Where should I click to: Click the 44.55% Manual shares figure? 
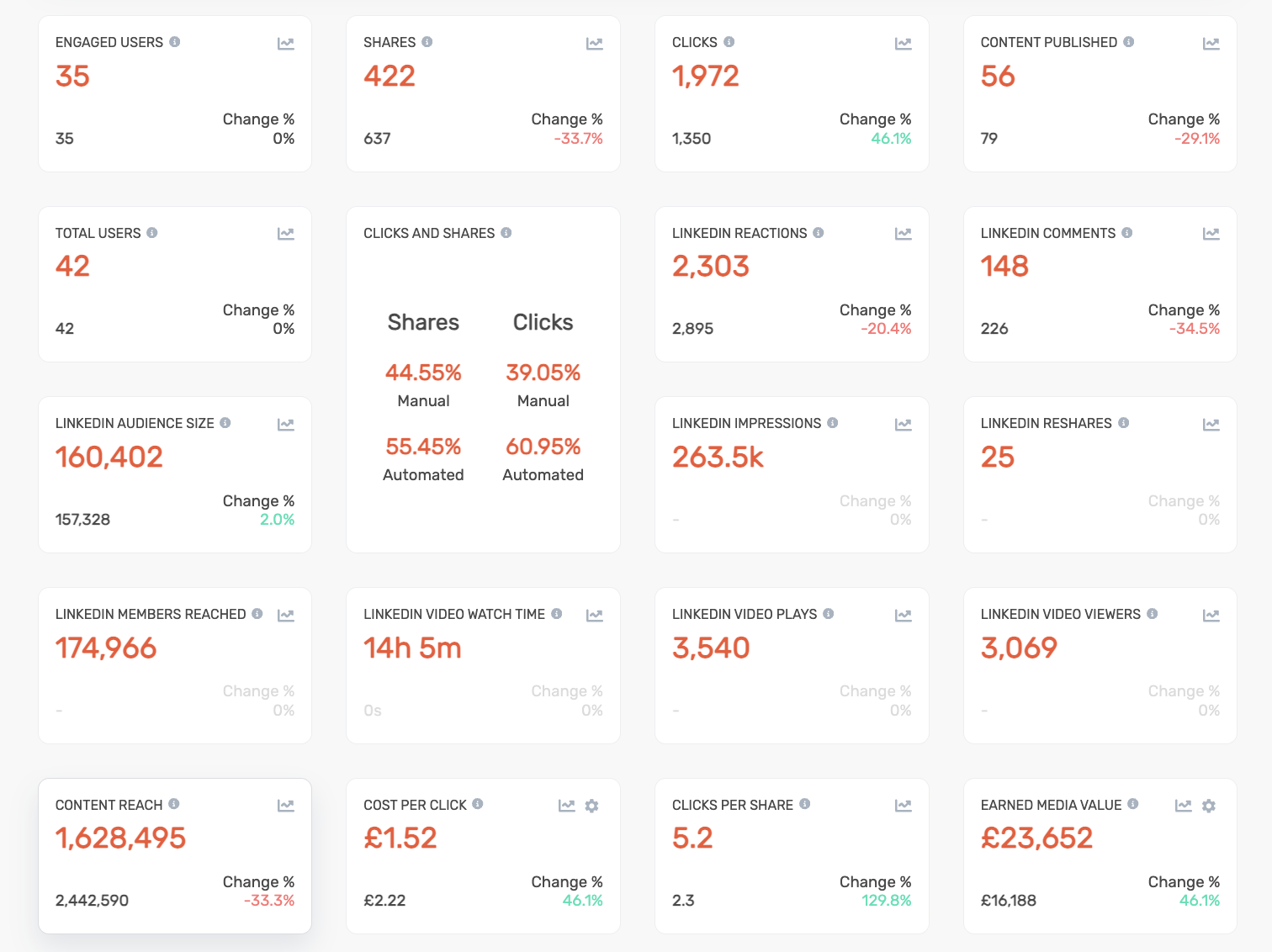pyautogui.click(x=423, y=373)
